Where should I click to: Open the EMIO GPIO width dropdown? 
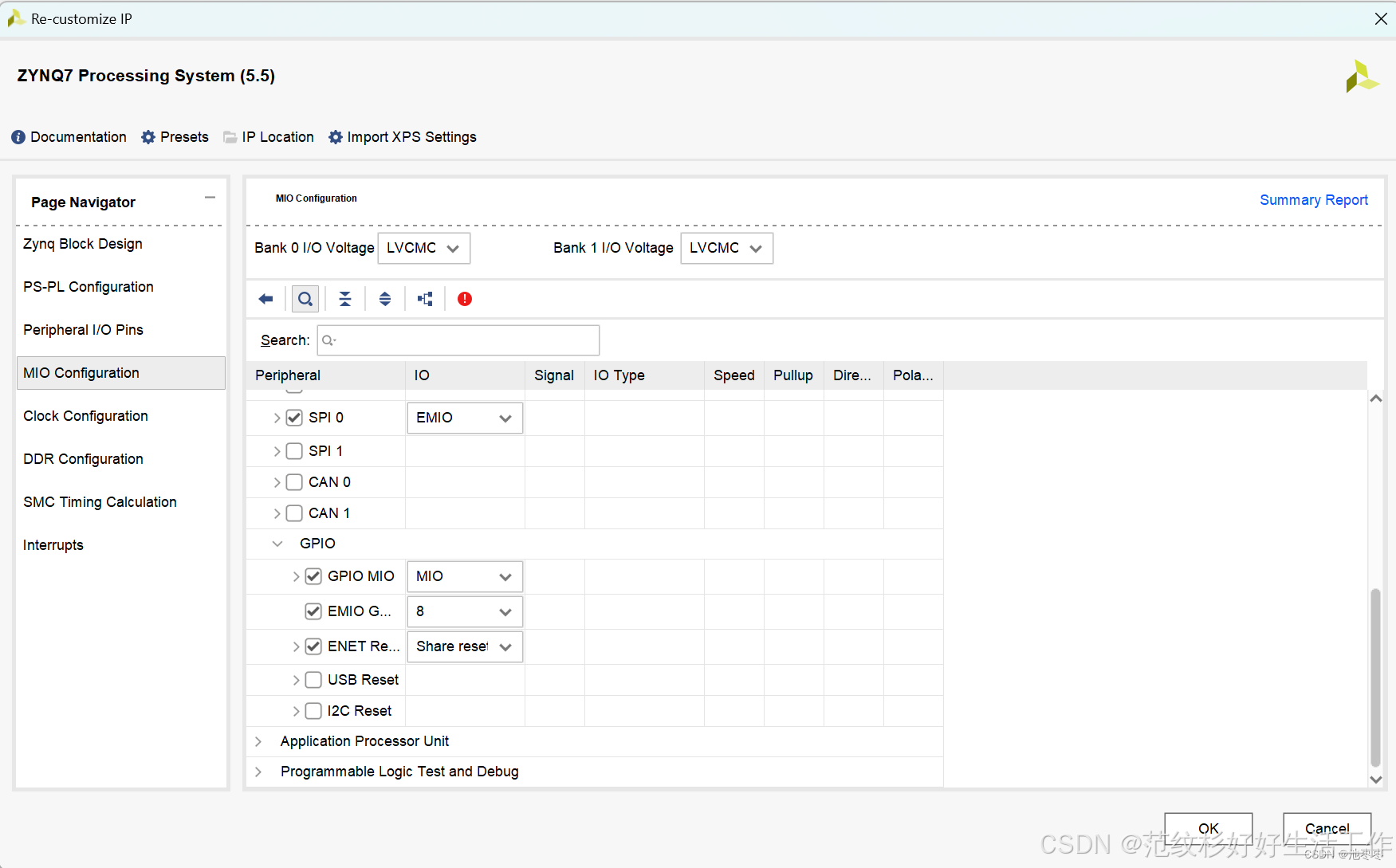(x=465, y=611)
